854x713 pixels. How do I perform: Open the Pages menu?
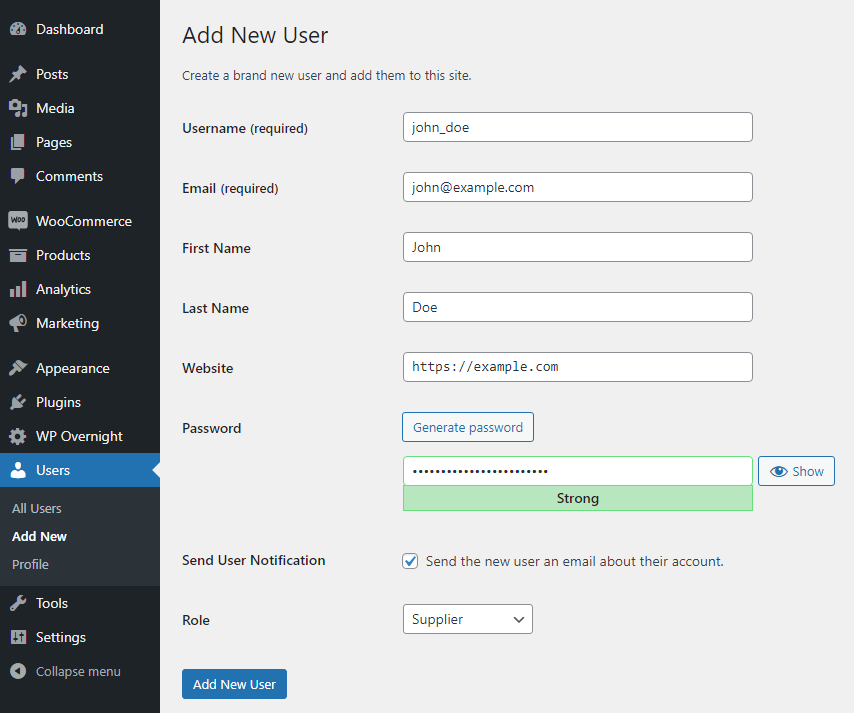point(54,142)
